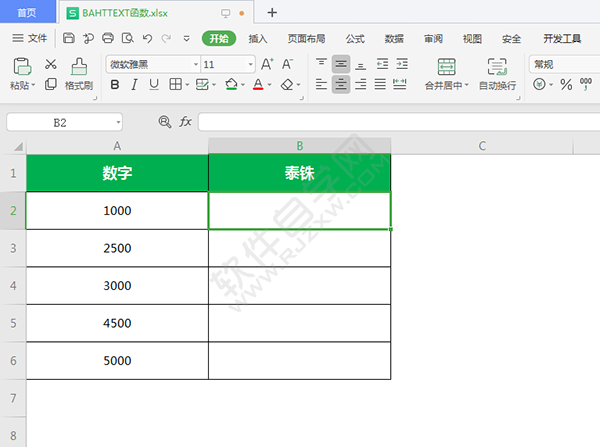The image size is (600, 447).
Task: Open Print Preview icon
Action: (x=127, y=38)
